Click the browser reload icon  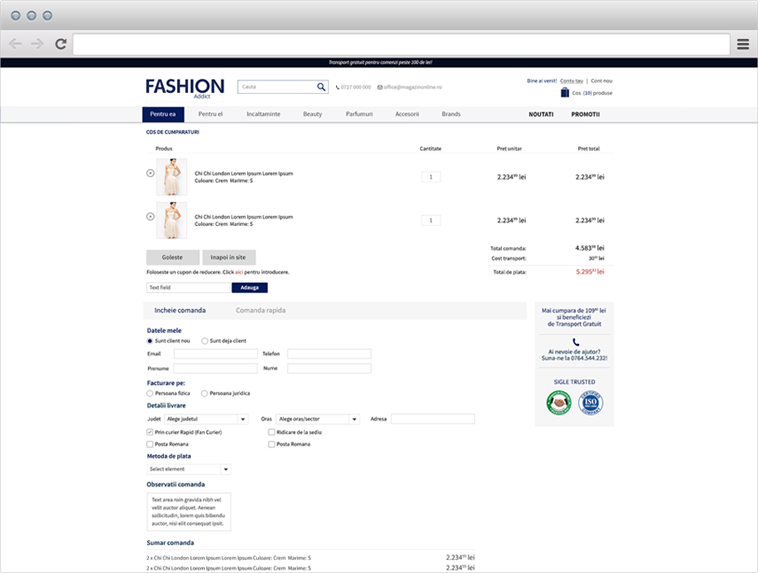61,44
